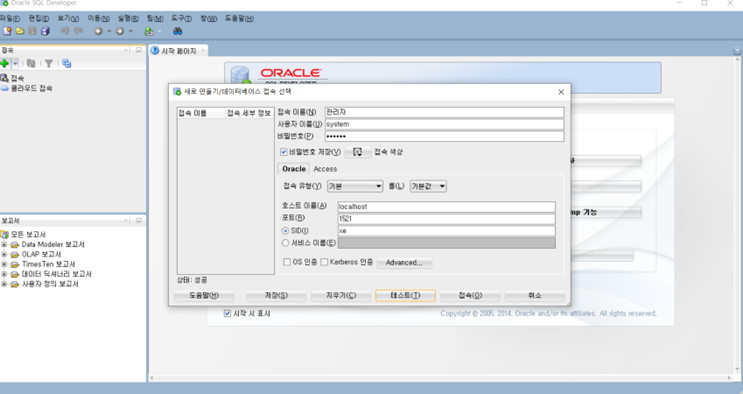Click the 접속(O) button
Screen dimensions: 743x394
point(470,295)
